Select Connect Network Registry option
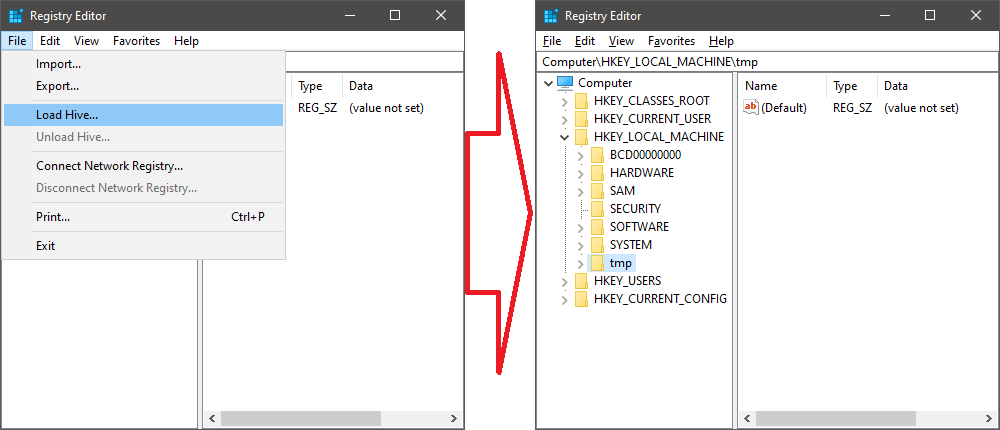This screenshot has width=1000, height=430. tap(143, 166)
